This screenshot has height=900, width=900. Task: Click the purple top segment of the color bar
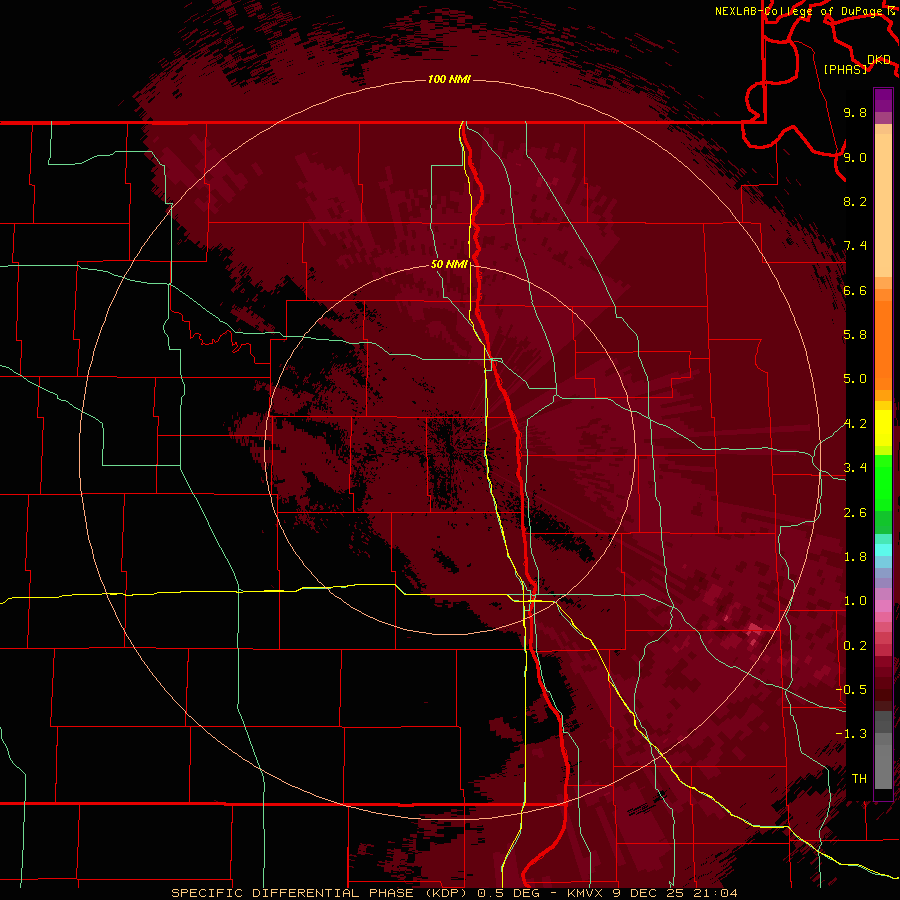click(x=883, y=100)
